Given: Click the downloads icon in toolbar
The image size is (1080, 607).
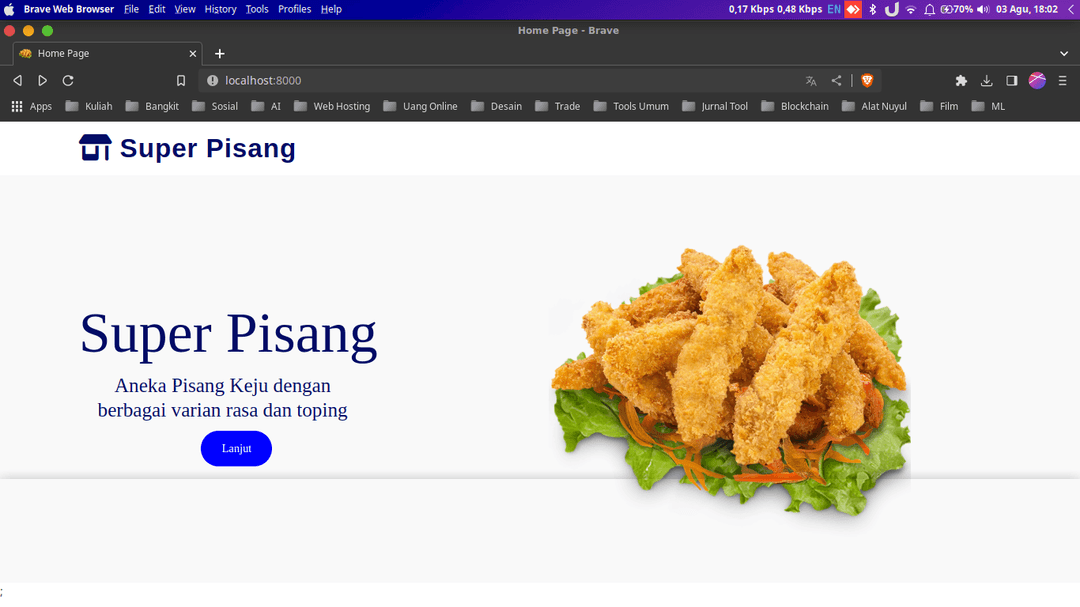Looking at the screenshot, I should coord(987,81).
